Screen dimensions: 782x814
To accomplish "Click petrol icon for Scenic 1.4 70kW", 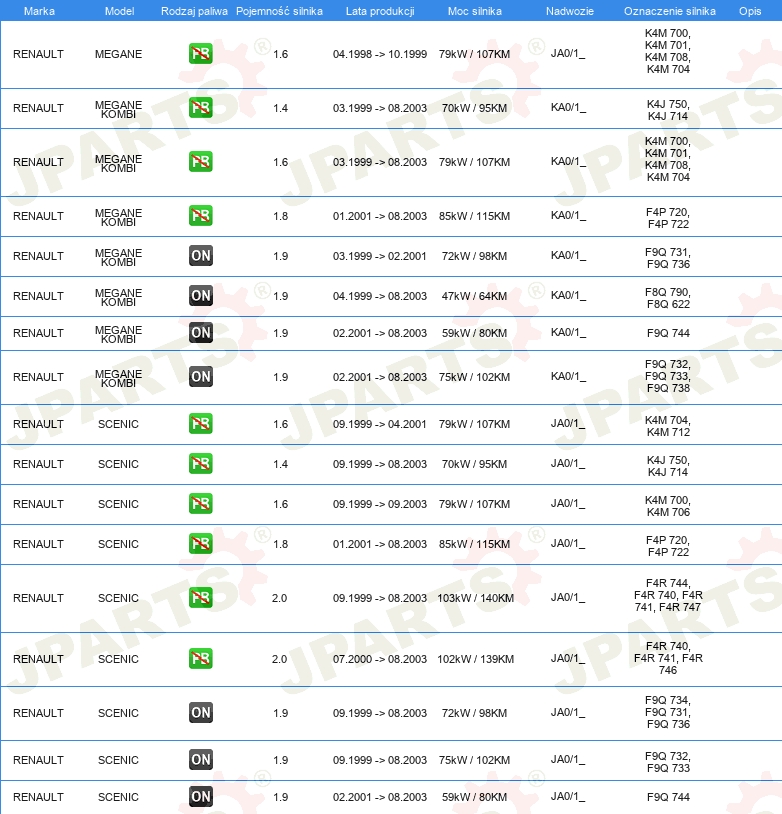I will tap(200, 464).
